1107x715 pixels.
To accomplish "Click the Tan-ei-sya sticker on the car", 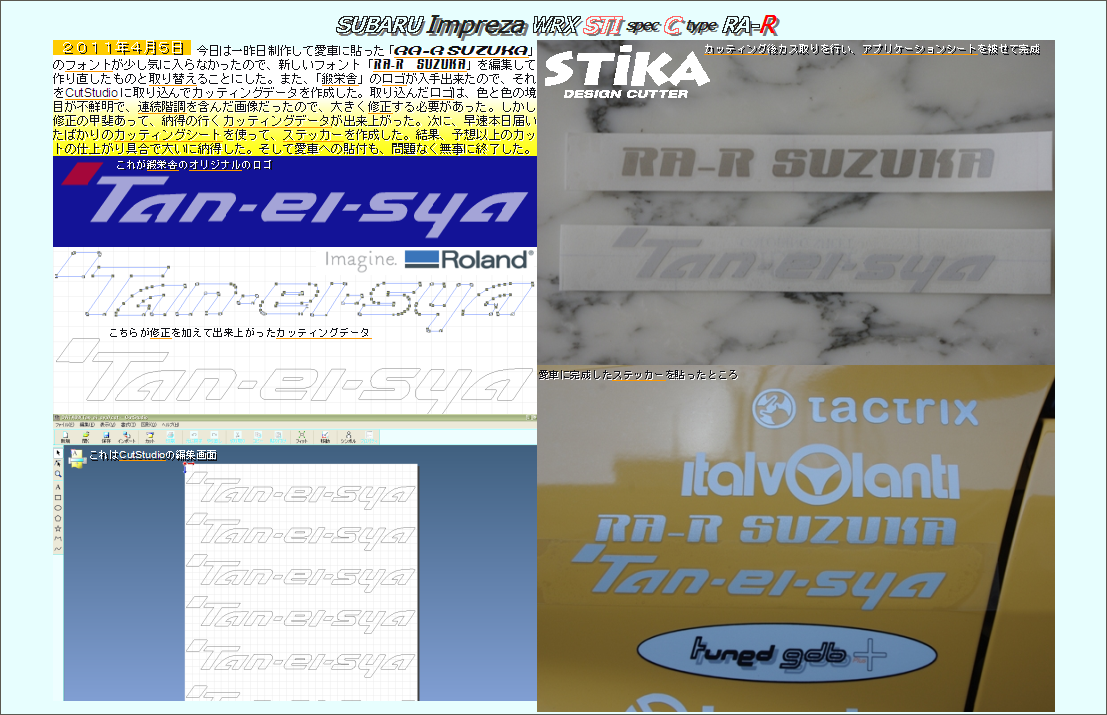I will (x=758, y=577).
